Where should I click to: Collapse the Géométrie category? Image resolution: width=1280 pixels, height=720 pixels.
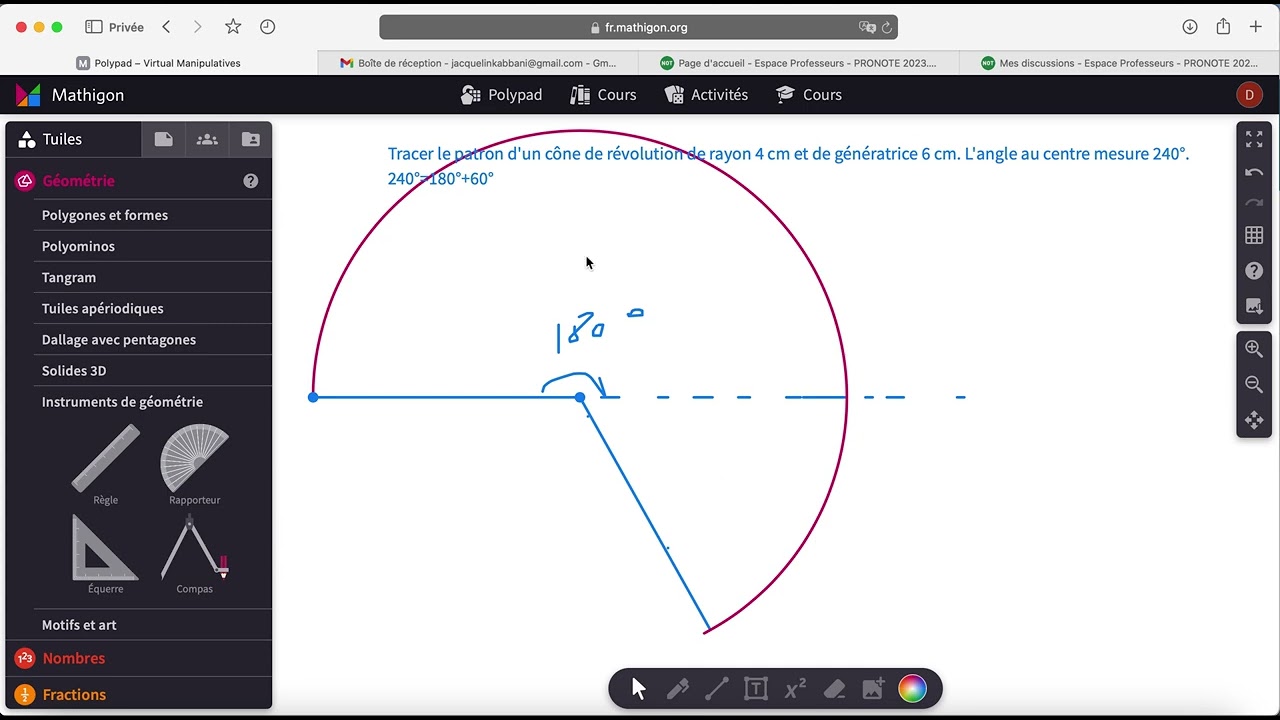(x=78, y=181)
